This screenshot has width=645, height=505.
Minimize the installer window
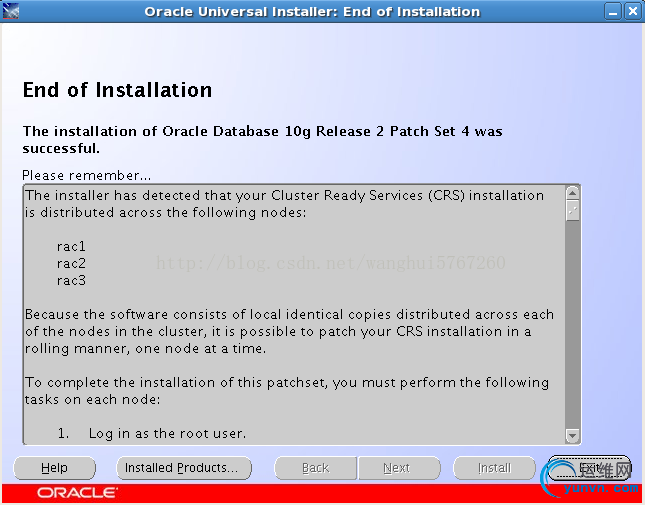click(613, 11)
